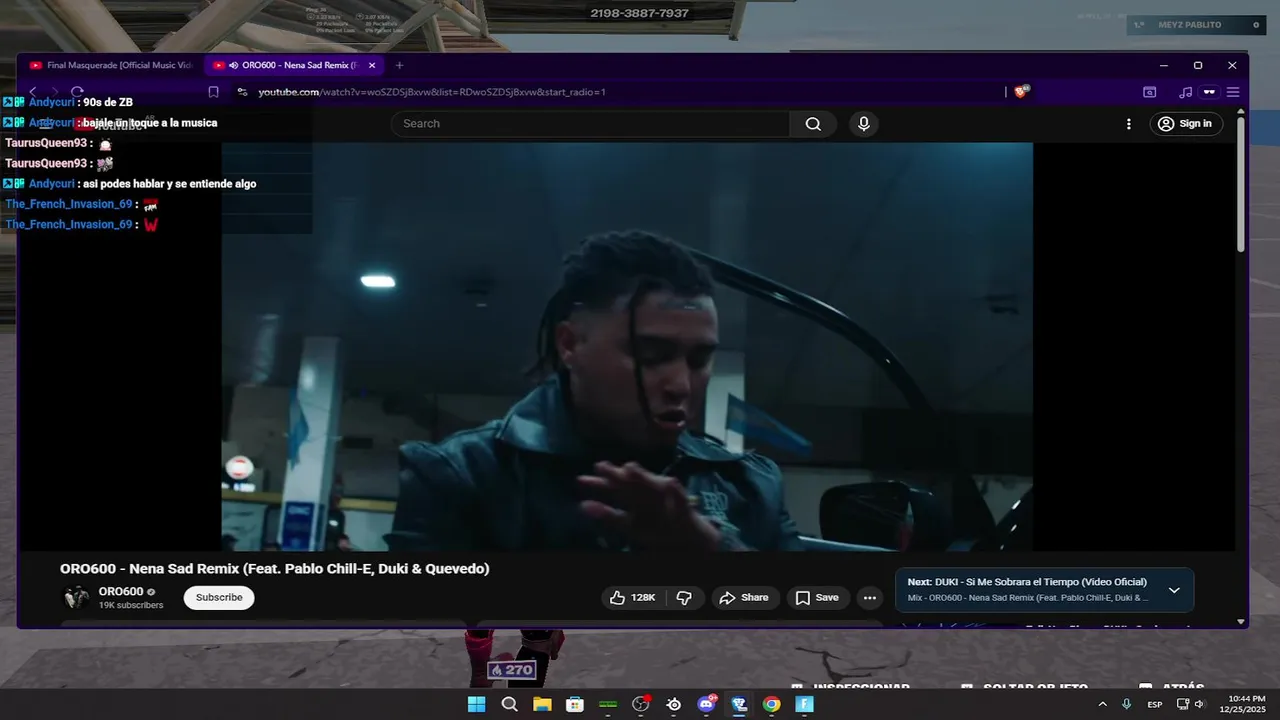This screenshot has height=720, width=1280.
Task: Open the Windows Start menu
Action: coord(476,704)
